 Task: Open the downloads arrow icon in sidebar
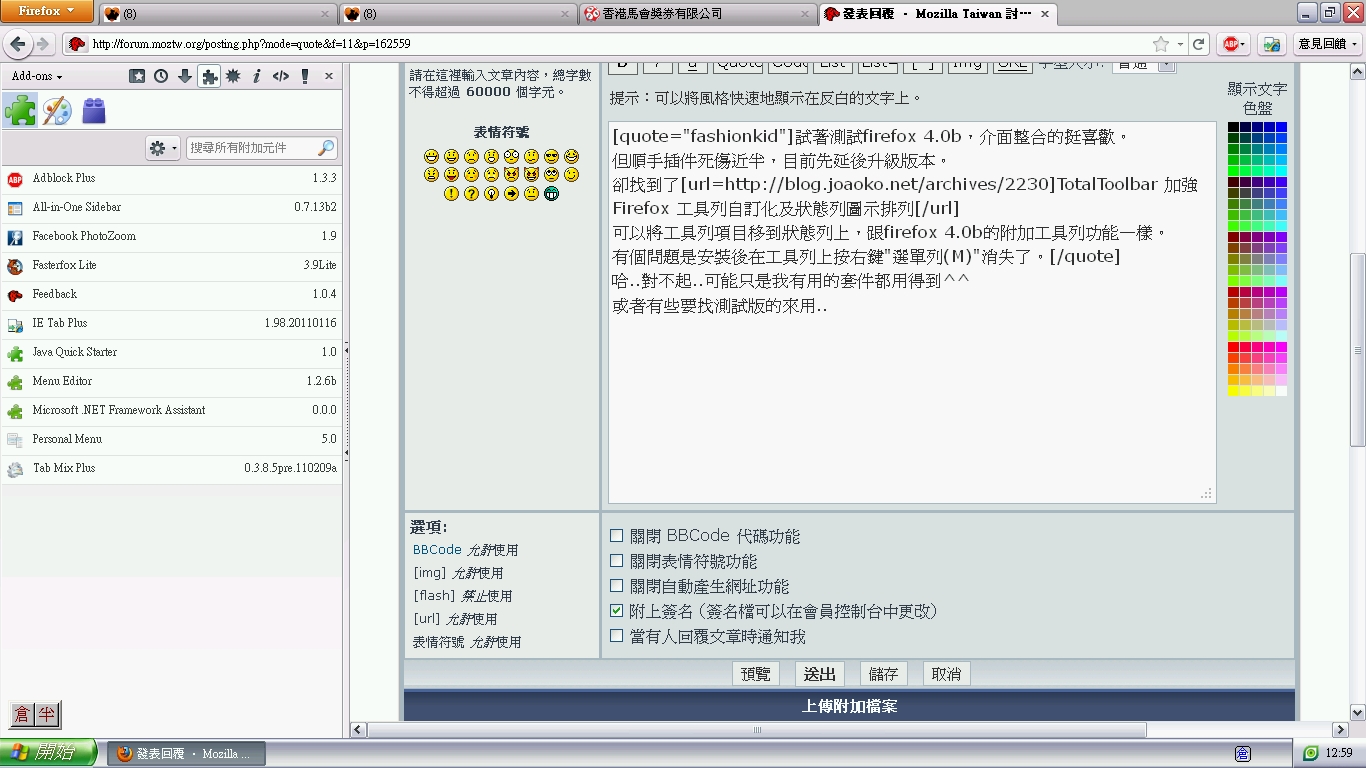point(185,76)
